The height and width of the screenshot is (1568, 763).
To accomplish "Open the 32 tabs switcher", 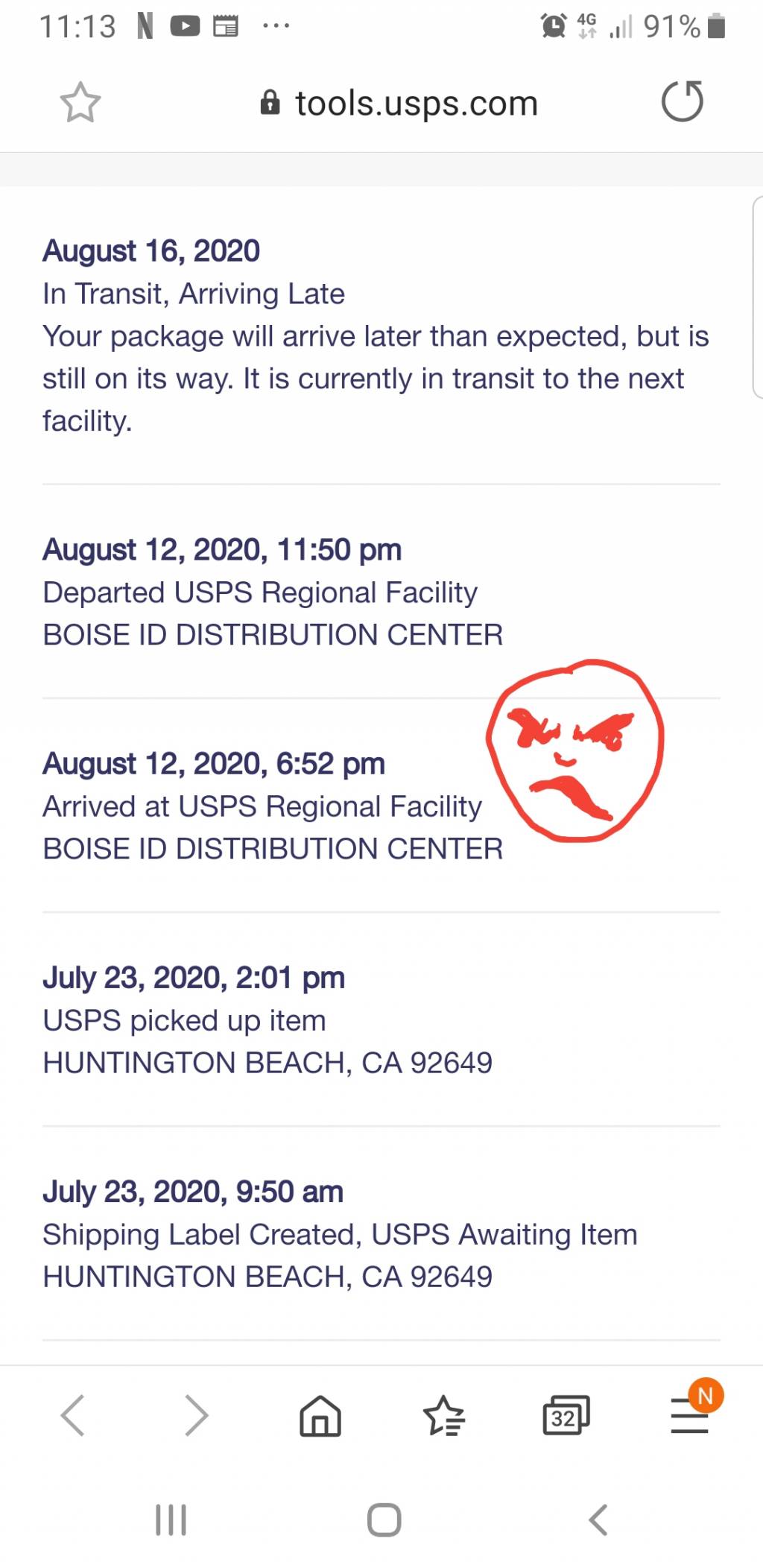I will [x=566, y=1414].
